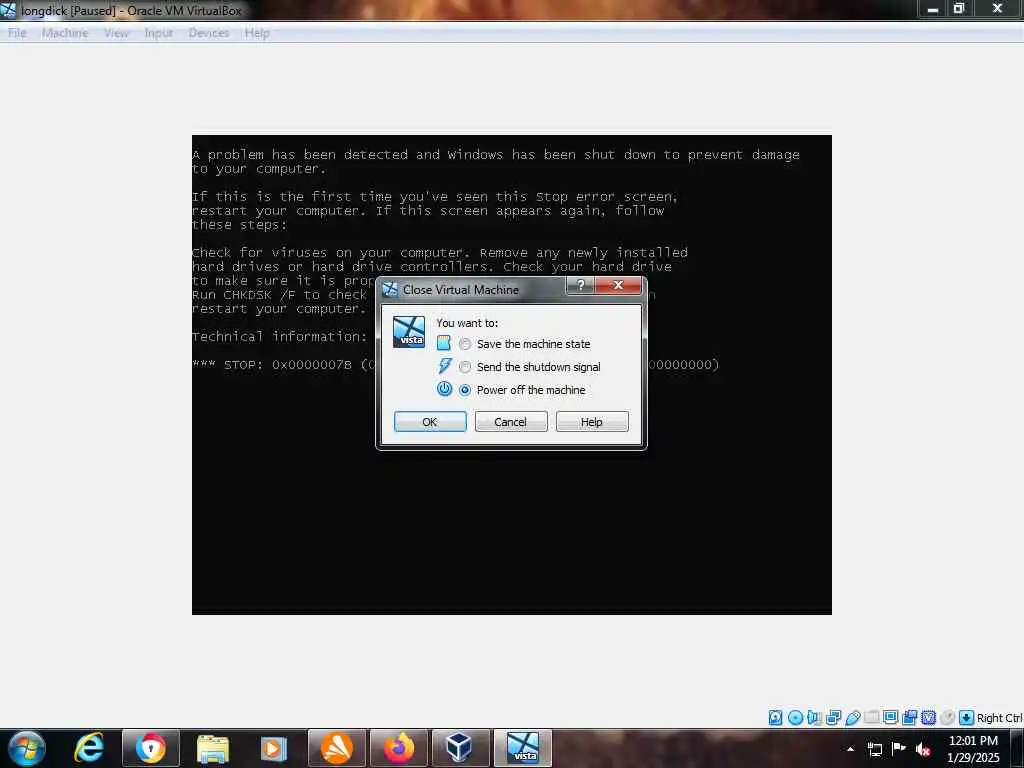Open Windows Explorer folder icon in taskbar
The image size is (1024, 768).
(213, 748)
